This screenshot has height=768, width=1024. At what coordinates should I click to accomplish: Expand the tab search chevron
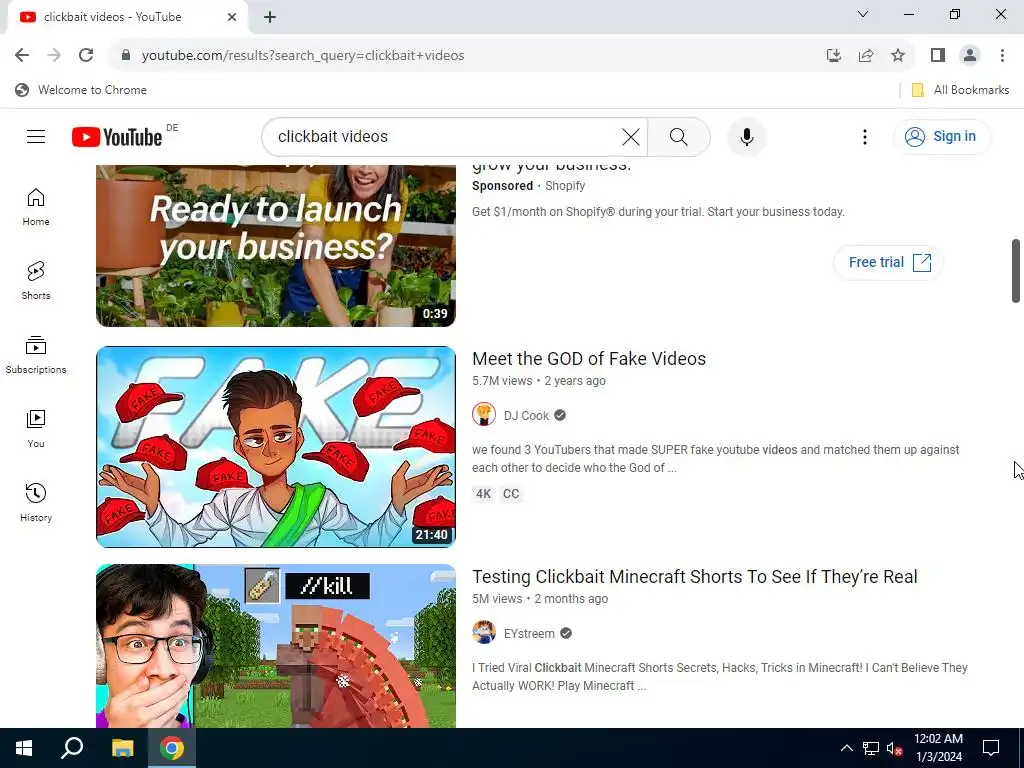(863, 14)
